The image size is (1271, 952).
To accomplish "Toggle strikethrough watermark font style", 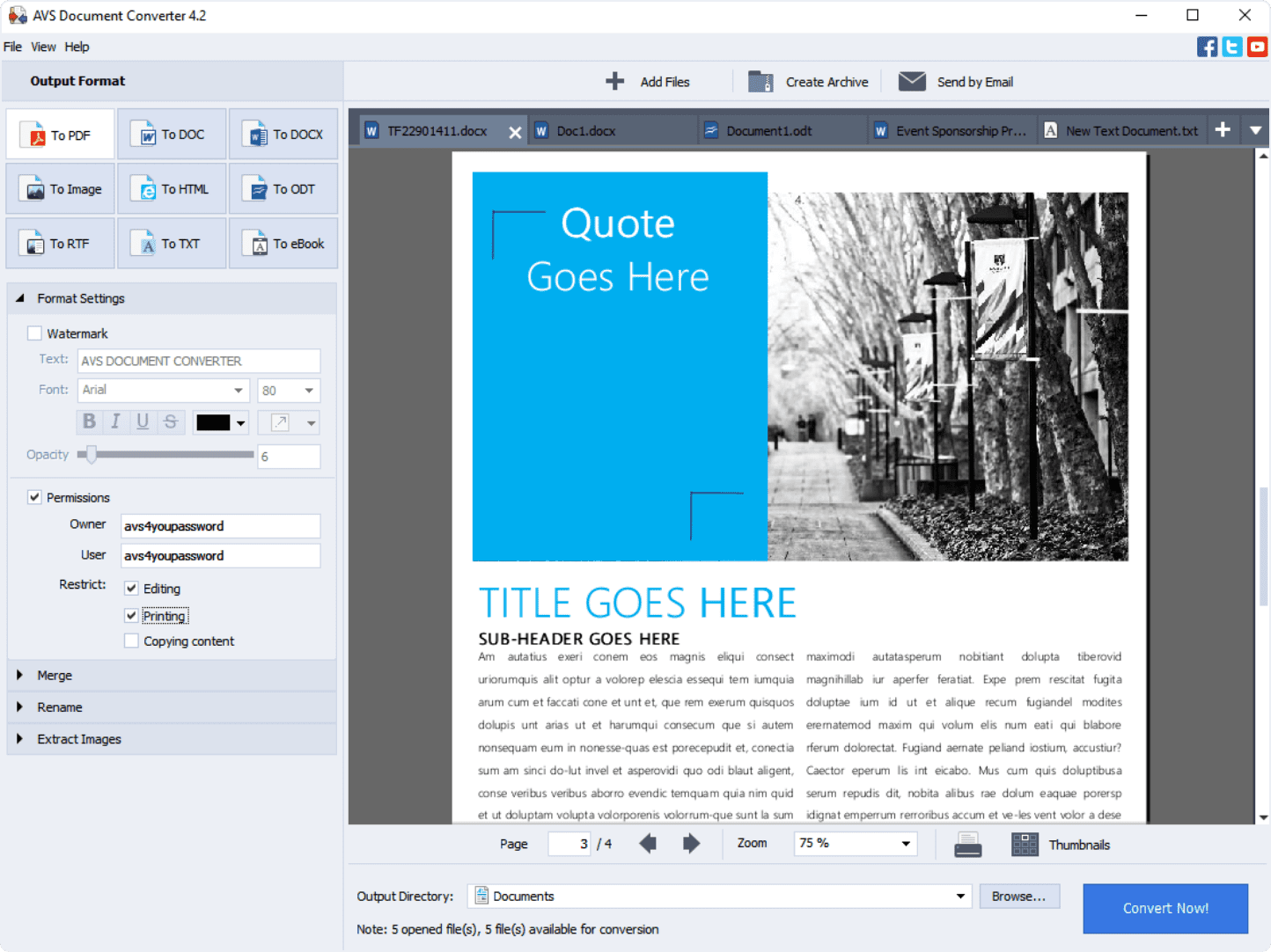I will (x=170, y=422).
